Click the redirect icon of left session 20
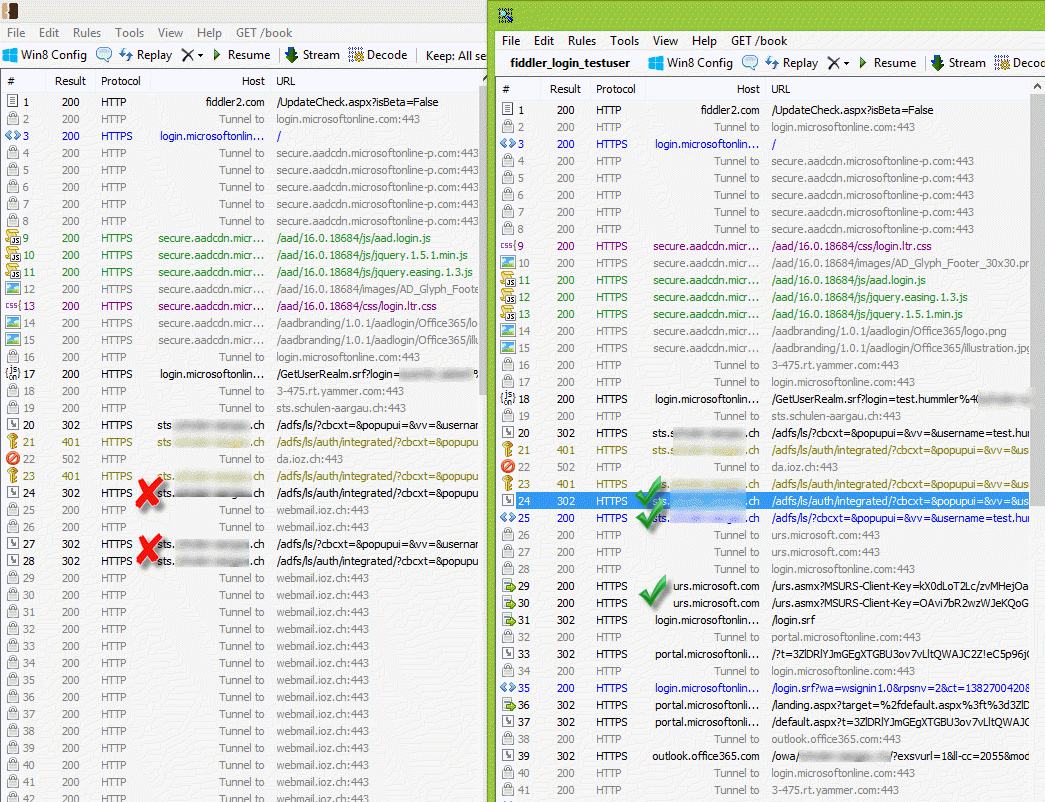Image resolution: width=1045 pixels, height=802 pixels. (x=13, y=425)
